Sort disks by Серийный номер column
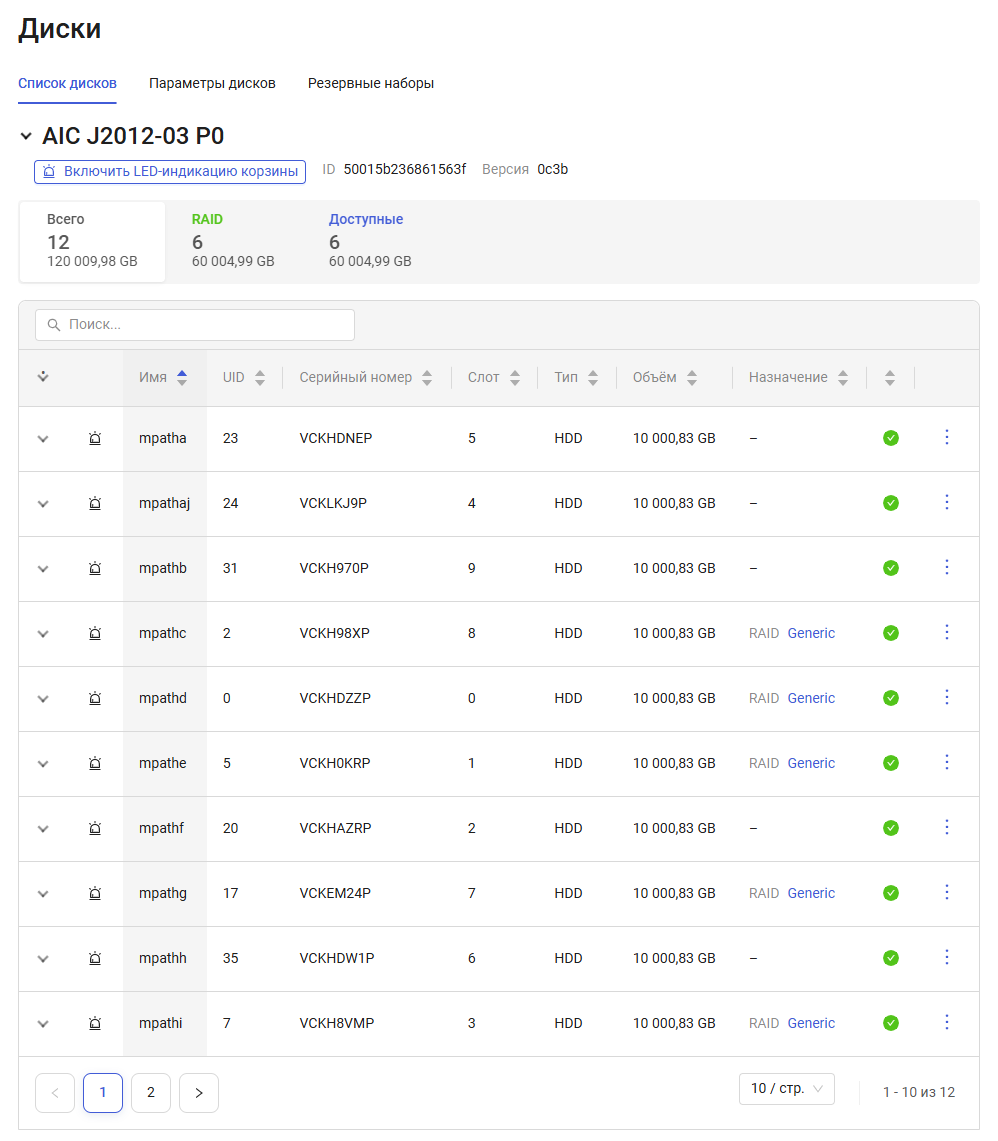The image size is (998, 1141). tap(427, 378)
